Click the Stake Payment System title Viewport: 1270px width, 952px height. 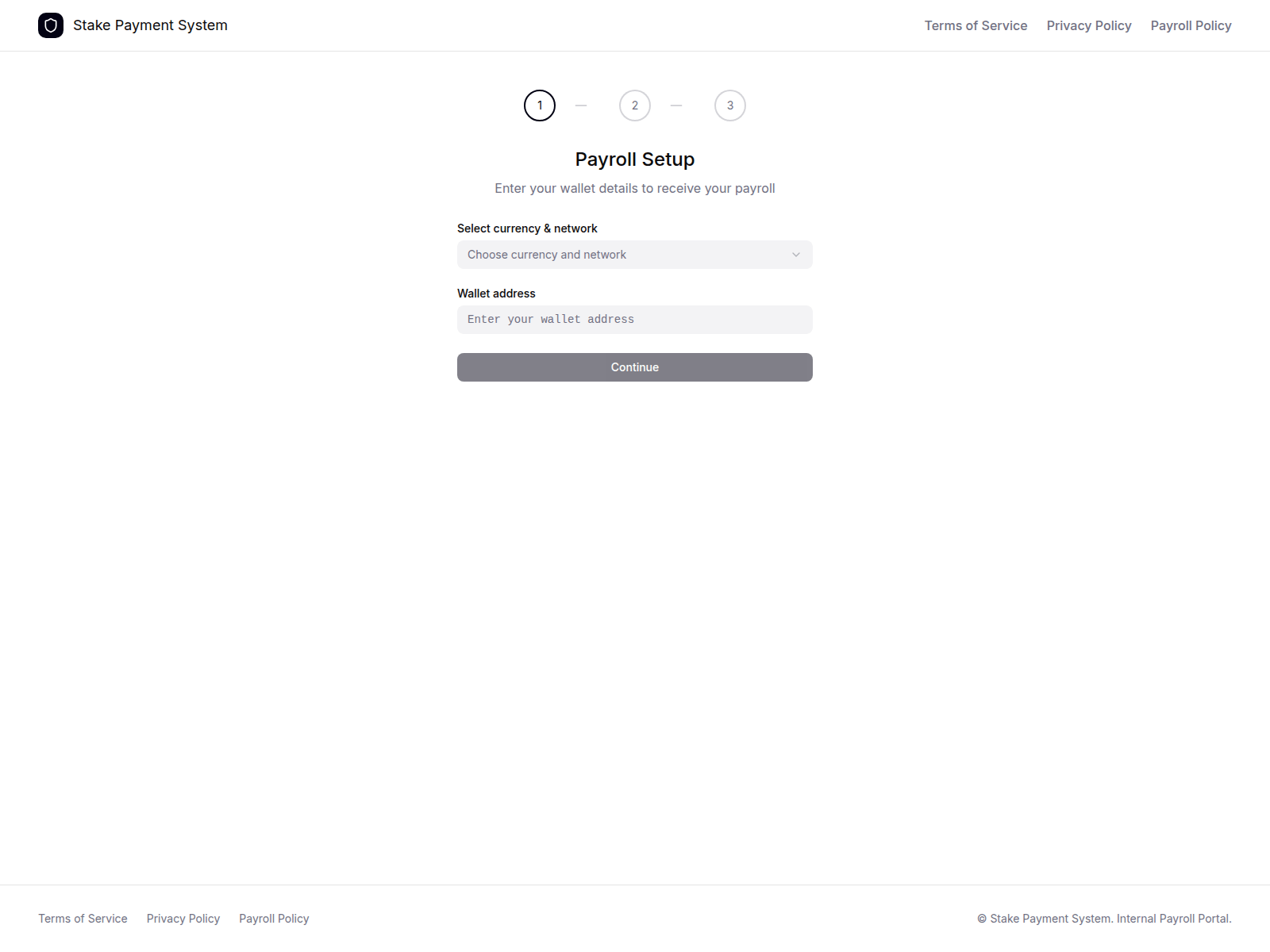pyautogui.click(x=150, y=25)
